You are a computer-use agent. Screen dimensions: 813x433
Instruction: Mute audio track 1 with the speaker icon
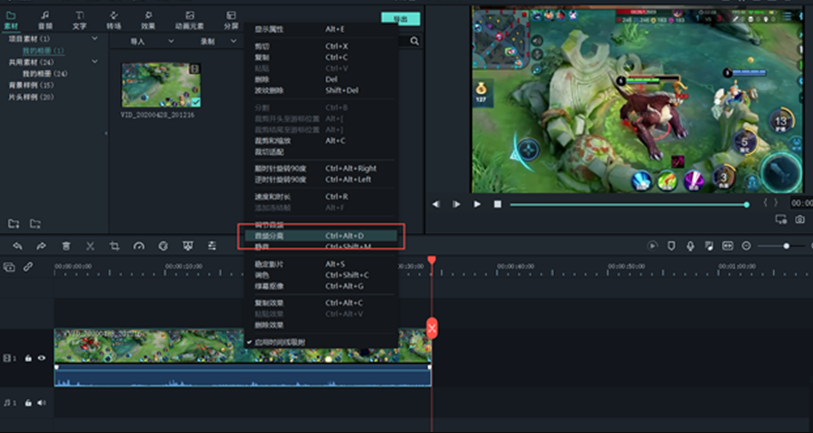click(x=41, y=403)
